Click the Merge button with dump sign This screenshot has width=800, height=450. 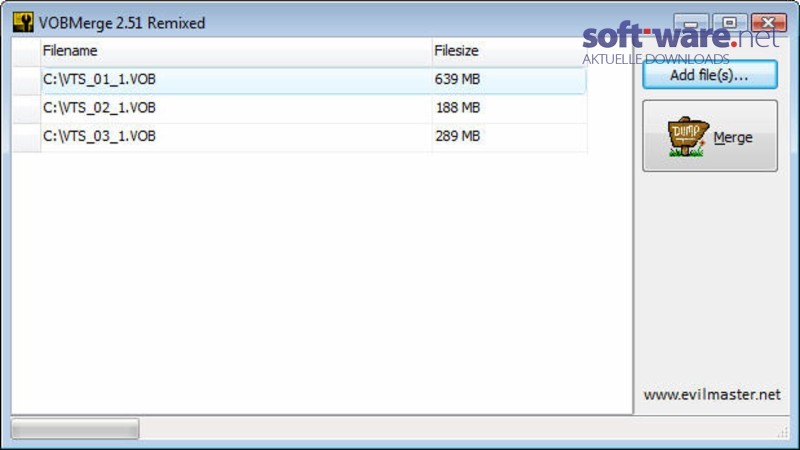click(710, 136)
